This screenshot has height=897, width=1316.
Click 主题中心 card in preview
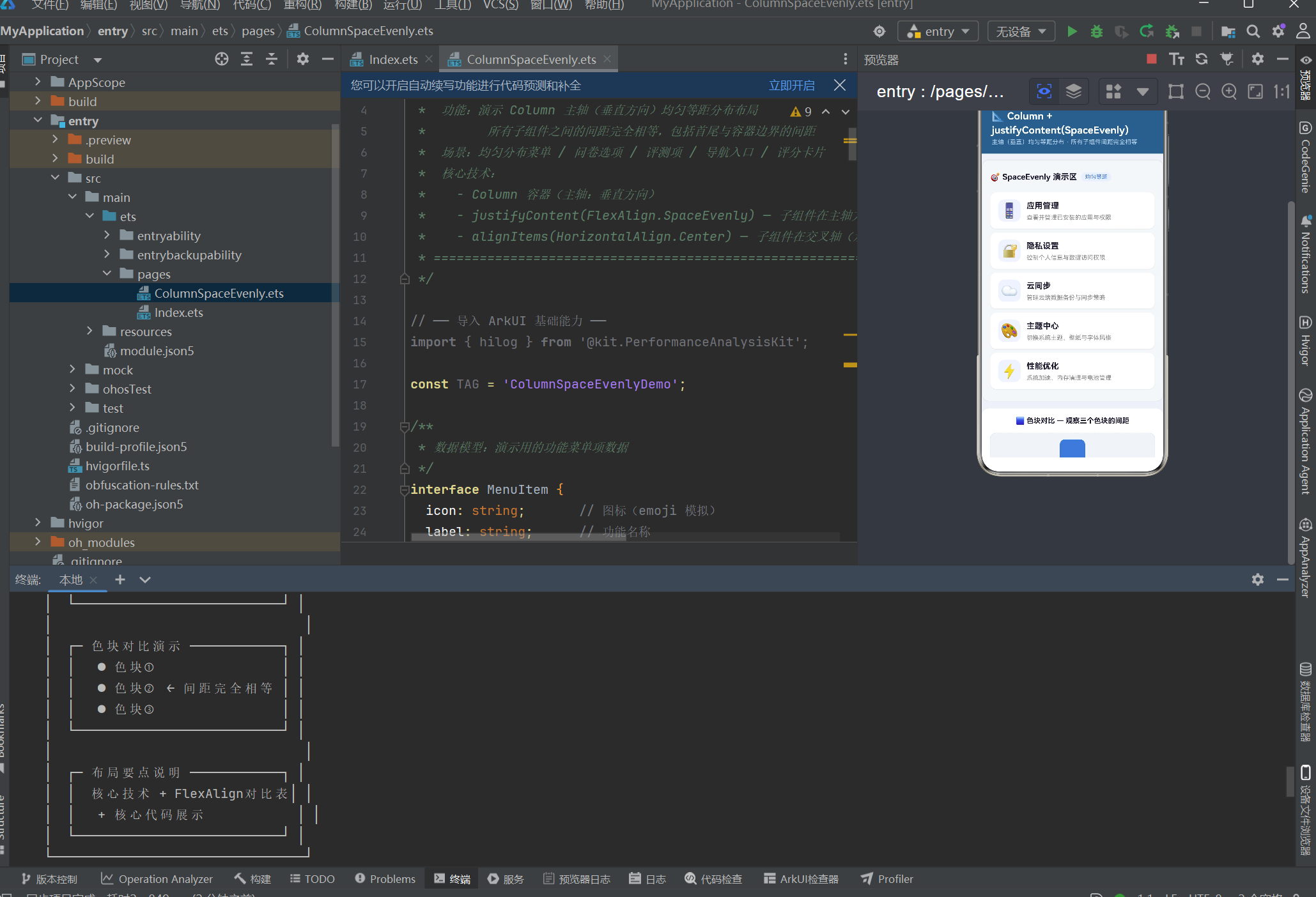click(x=1072, y=331)
